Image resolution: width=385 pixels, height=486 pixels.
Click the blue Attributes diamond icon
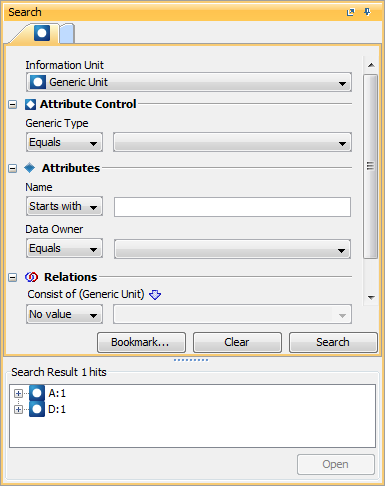pyautogui.click(x=30, y=168)
